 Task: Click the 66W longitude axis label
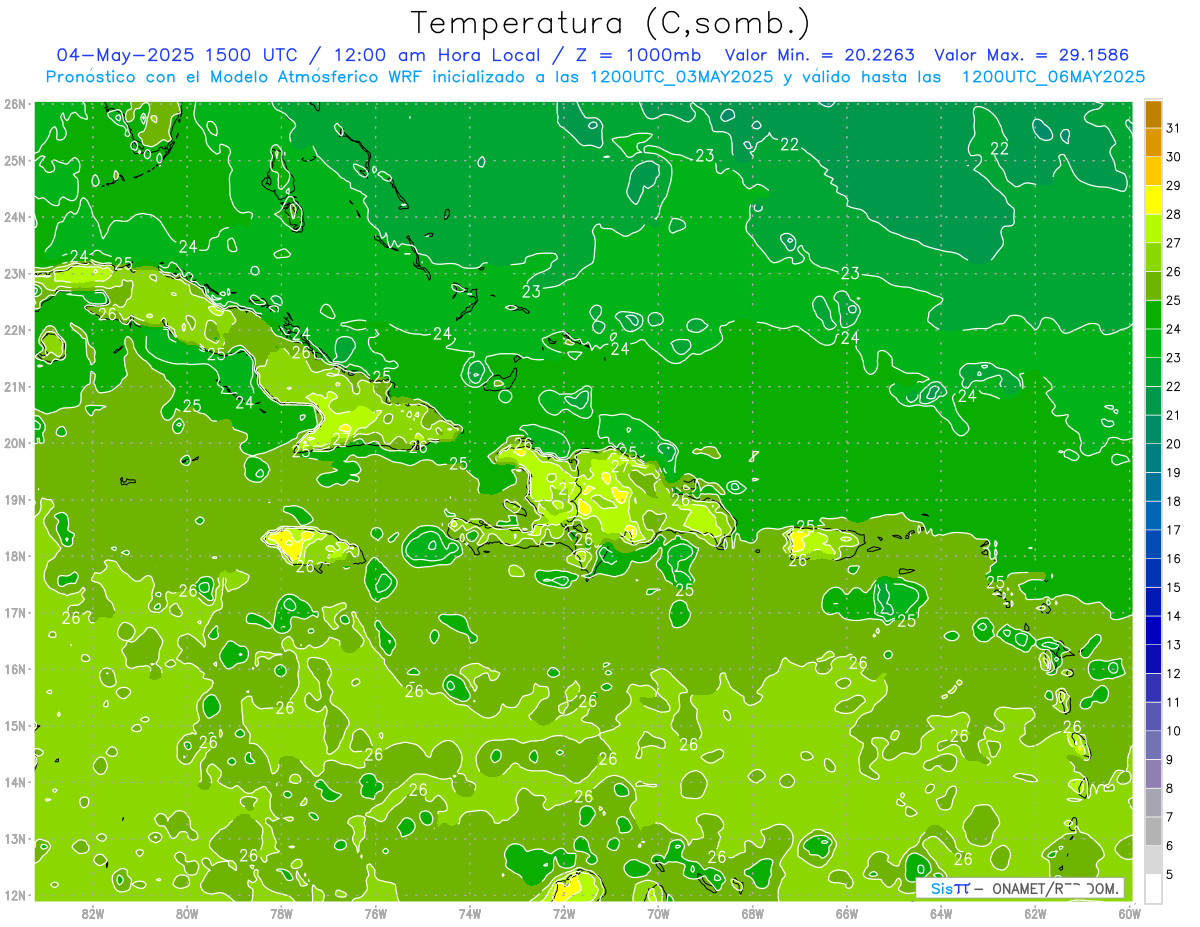coord(846,914)
